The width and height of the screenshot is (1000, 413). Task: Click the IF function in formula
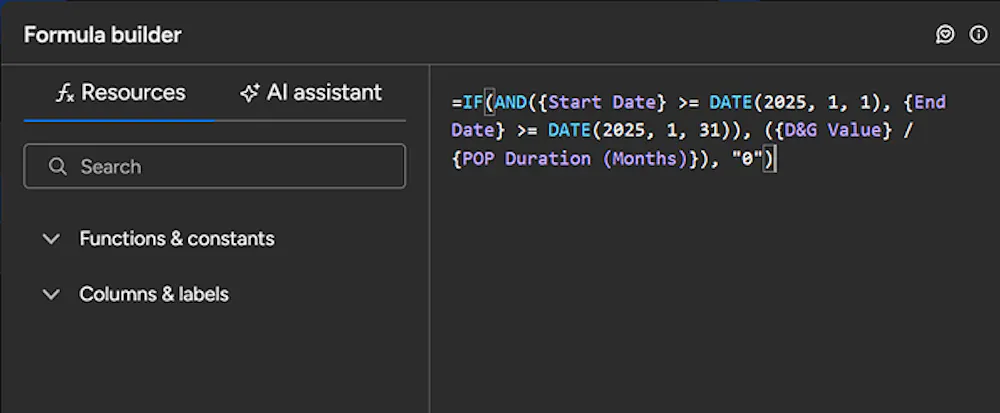coord(473,103)
